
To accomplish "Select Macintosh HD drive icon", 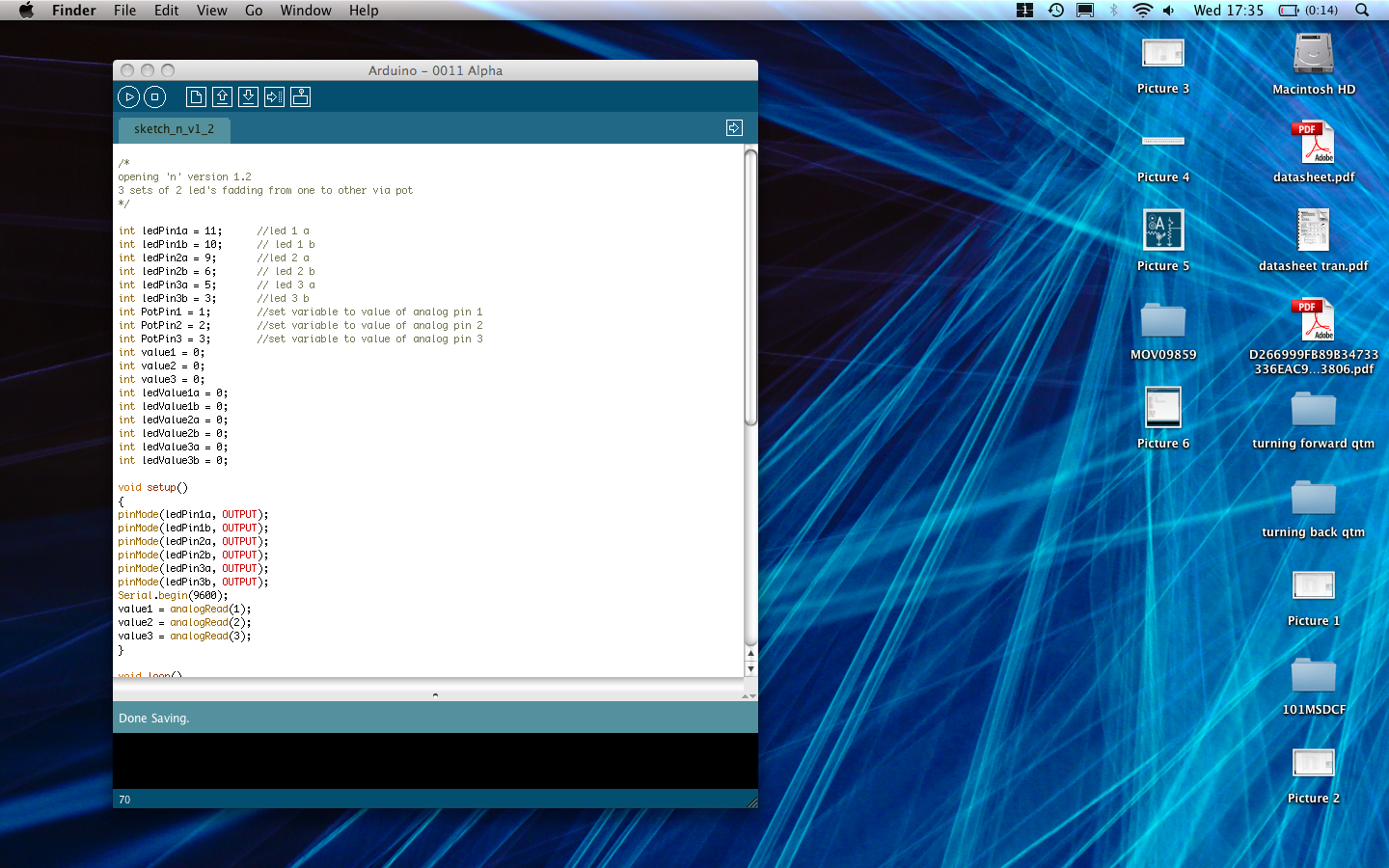I will pos(1314,54).
